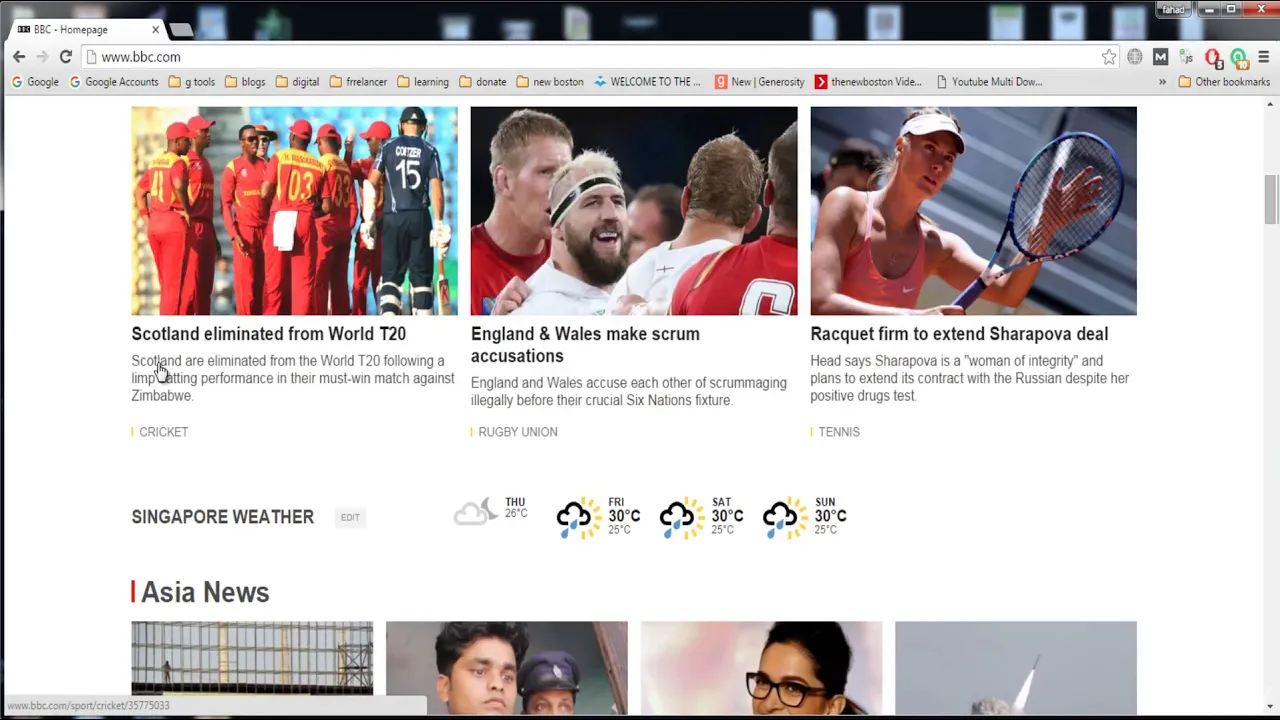This screenshot has height=720, width=1280.
Task: Open headline Racquet firm to extend Sharapova deal
Action: (959, 334)
